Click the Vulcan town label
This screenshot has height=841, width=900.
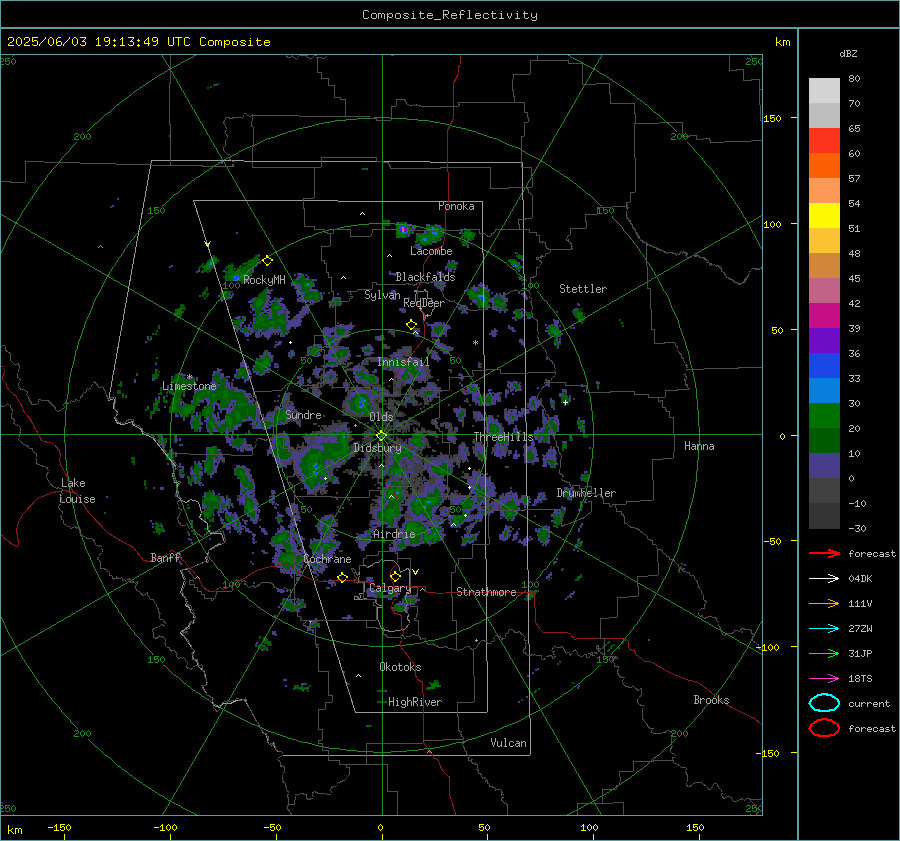pyautogui.click(x=509, y=743)
